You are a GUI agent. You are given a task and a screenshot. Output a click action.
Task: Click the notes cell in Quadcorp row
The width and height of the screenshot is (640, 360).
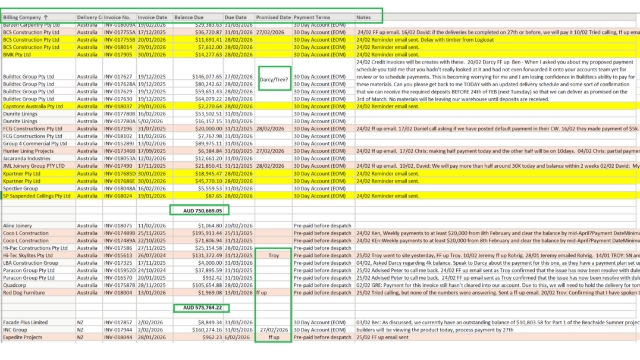pyautogui.click(x=497, y=285)
